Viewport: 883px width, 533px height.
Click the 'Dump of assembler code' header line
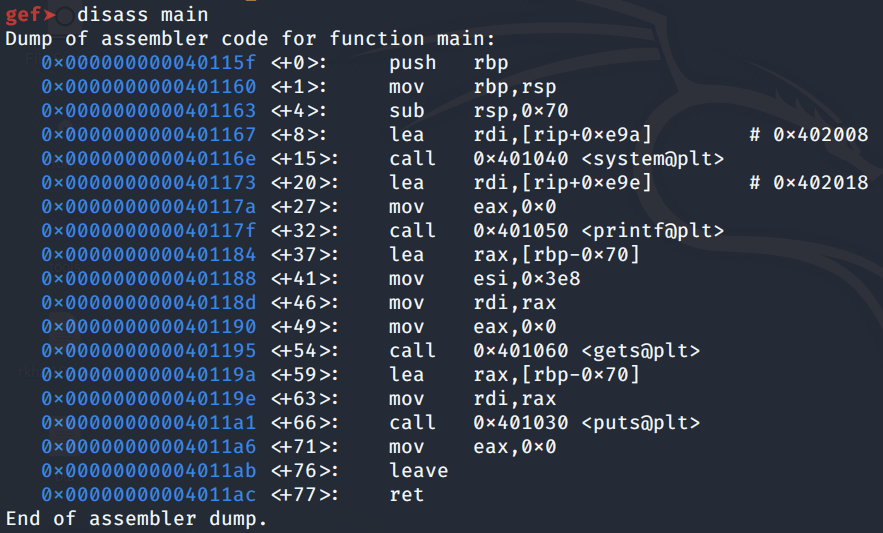click(x=250, y=38)
